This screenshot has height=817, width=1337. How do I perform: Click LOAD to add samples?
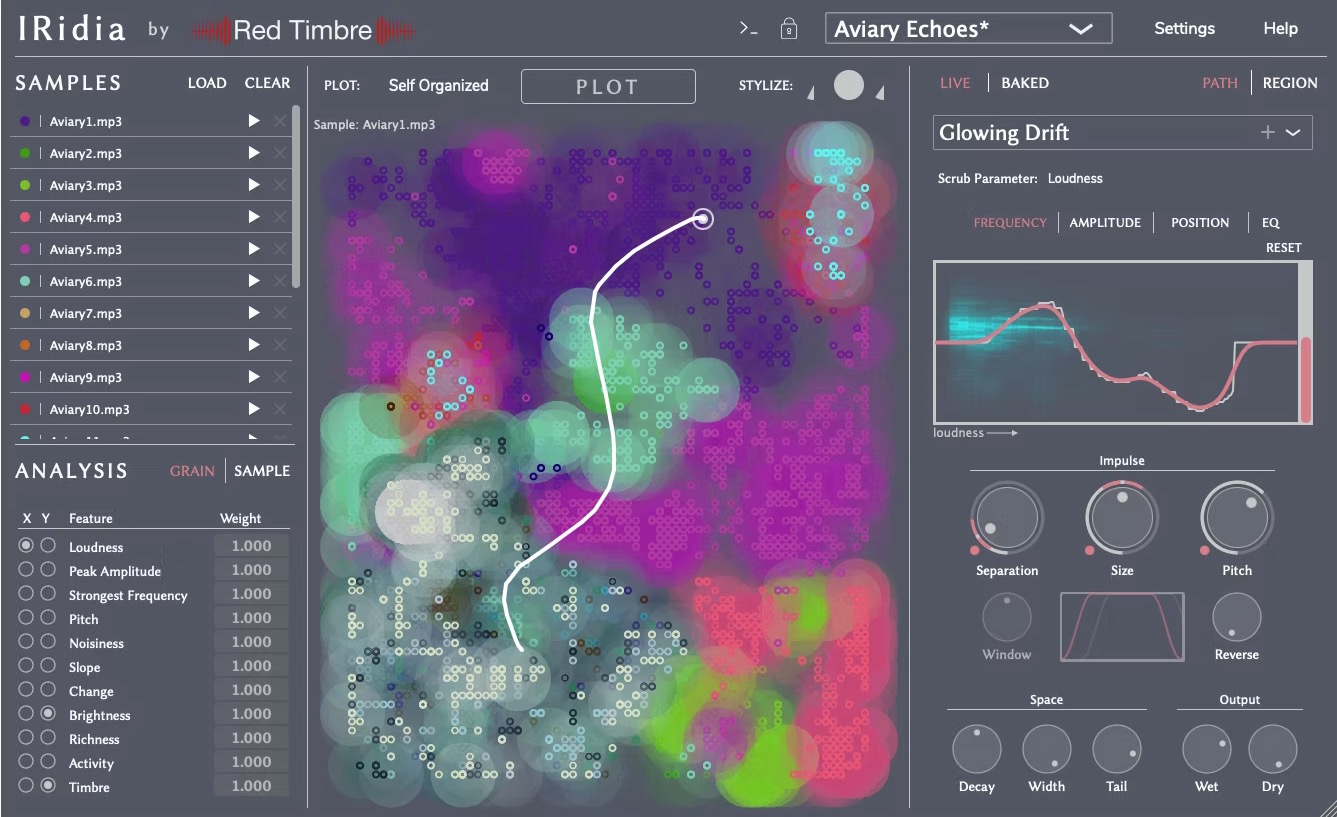(x=207, y=83)
